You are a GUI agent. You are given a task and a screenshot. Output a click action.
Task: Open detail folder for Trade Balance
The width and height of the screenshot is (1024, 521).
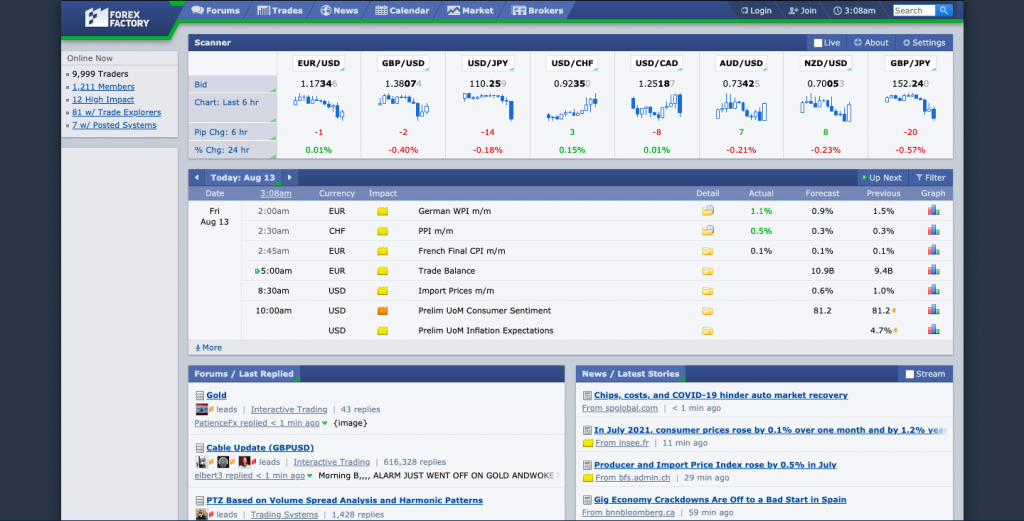[707, 271]
